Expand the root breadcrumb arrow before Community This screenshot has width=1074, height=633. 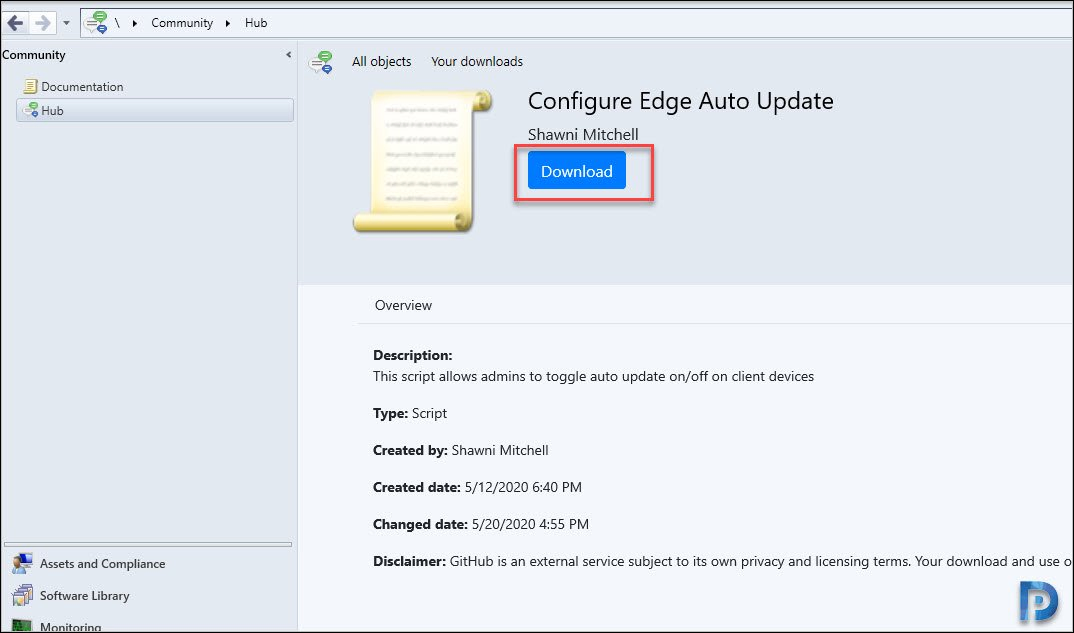[x=135, y=23]
